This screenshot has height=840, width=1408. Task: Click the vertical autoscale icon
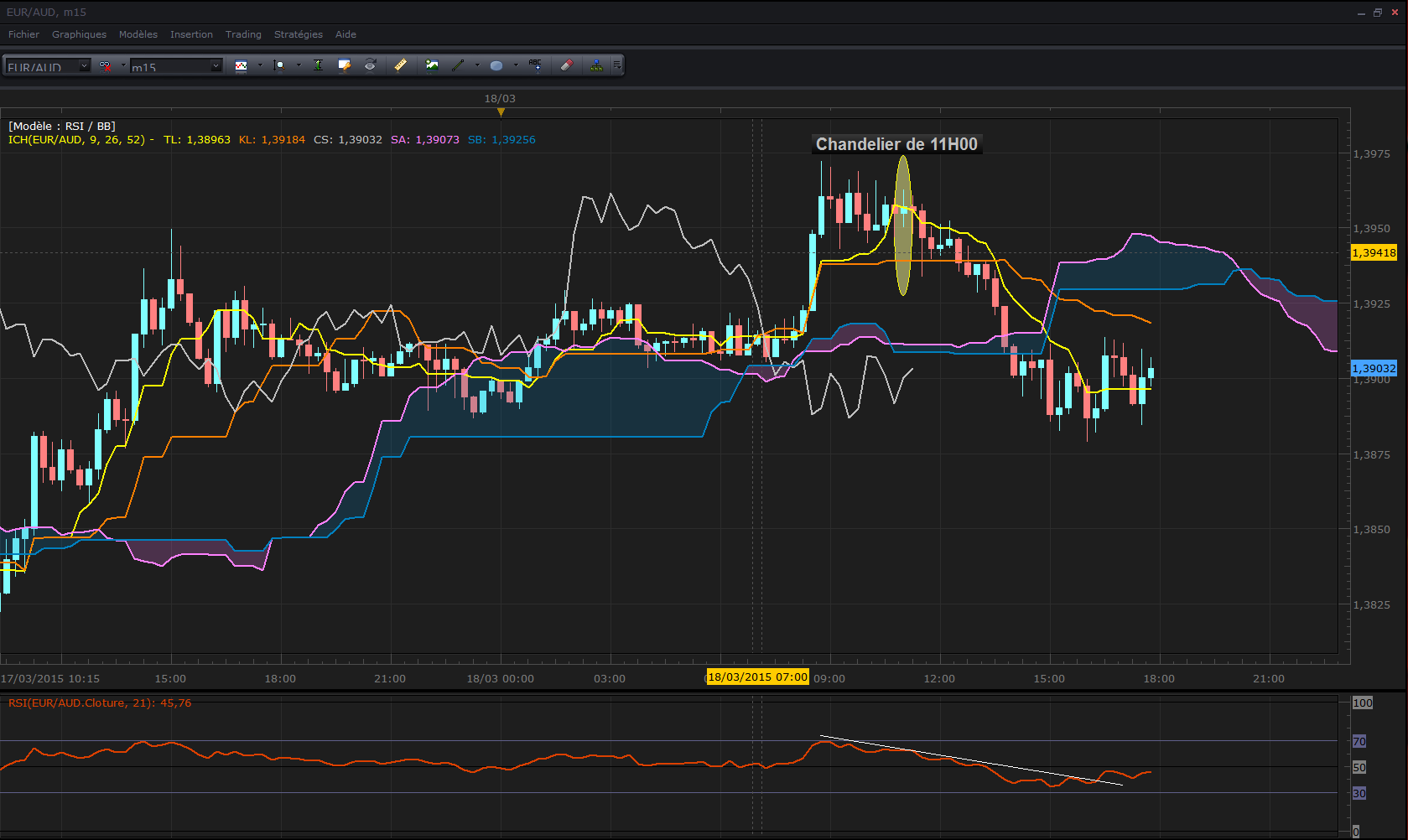(x=319, y=65)
